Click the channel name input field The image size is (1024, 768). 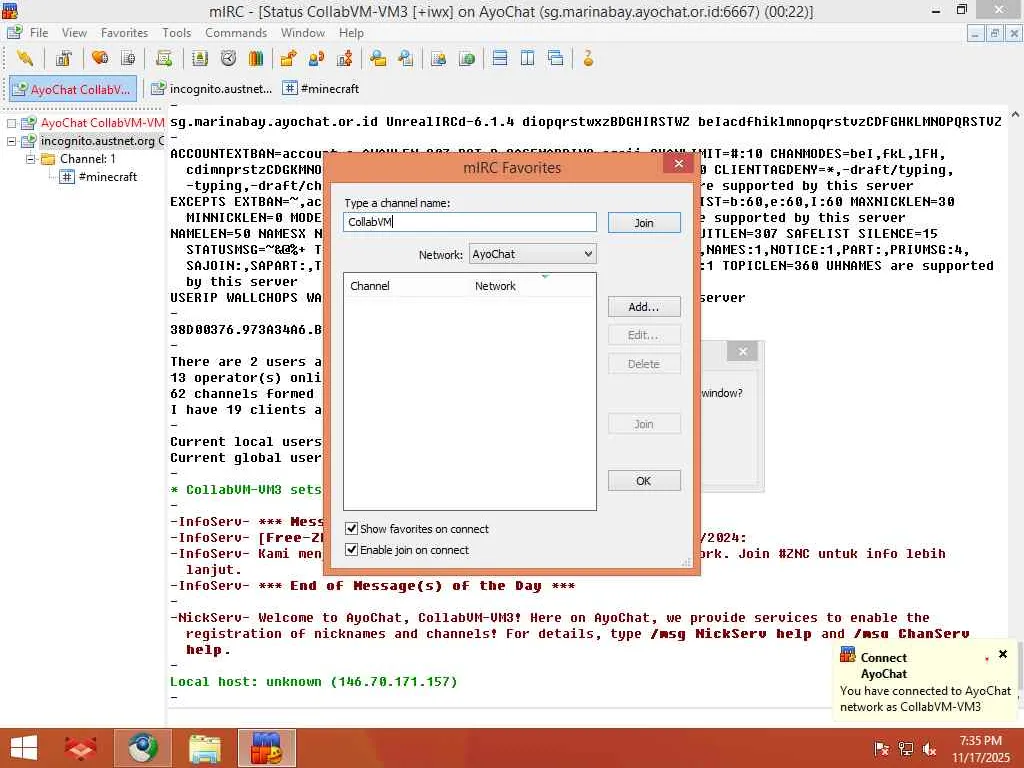470,222
